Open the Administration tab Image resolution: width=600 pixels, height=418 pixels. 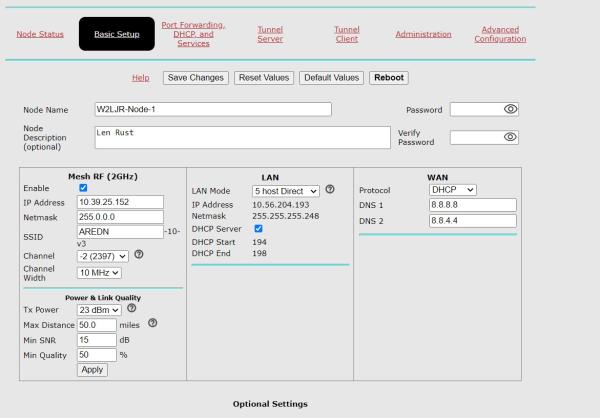pyautogui.click(x=423, y=34)
